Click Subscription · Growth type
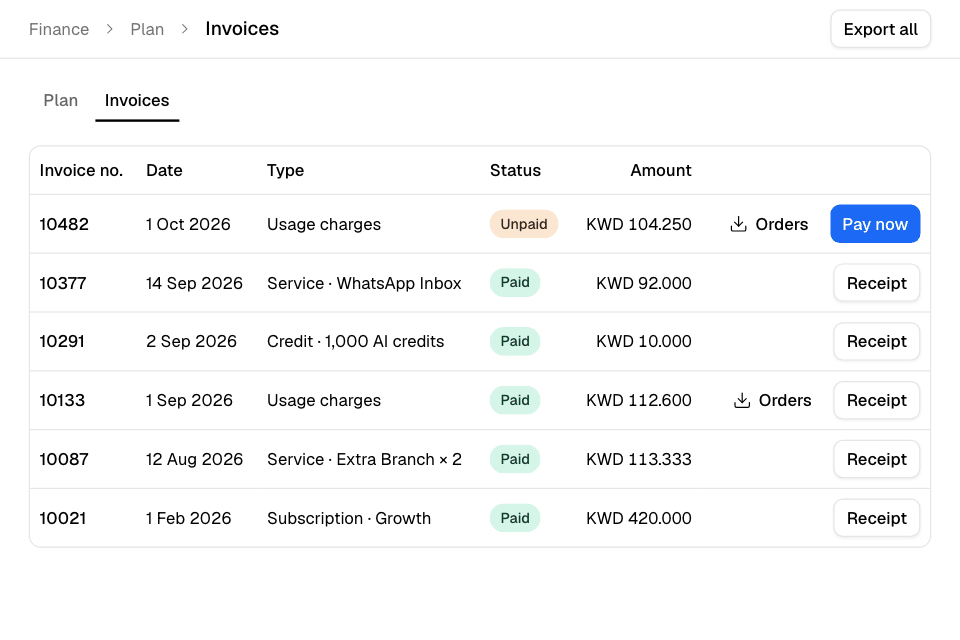 point(349,518)
